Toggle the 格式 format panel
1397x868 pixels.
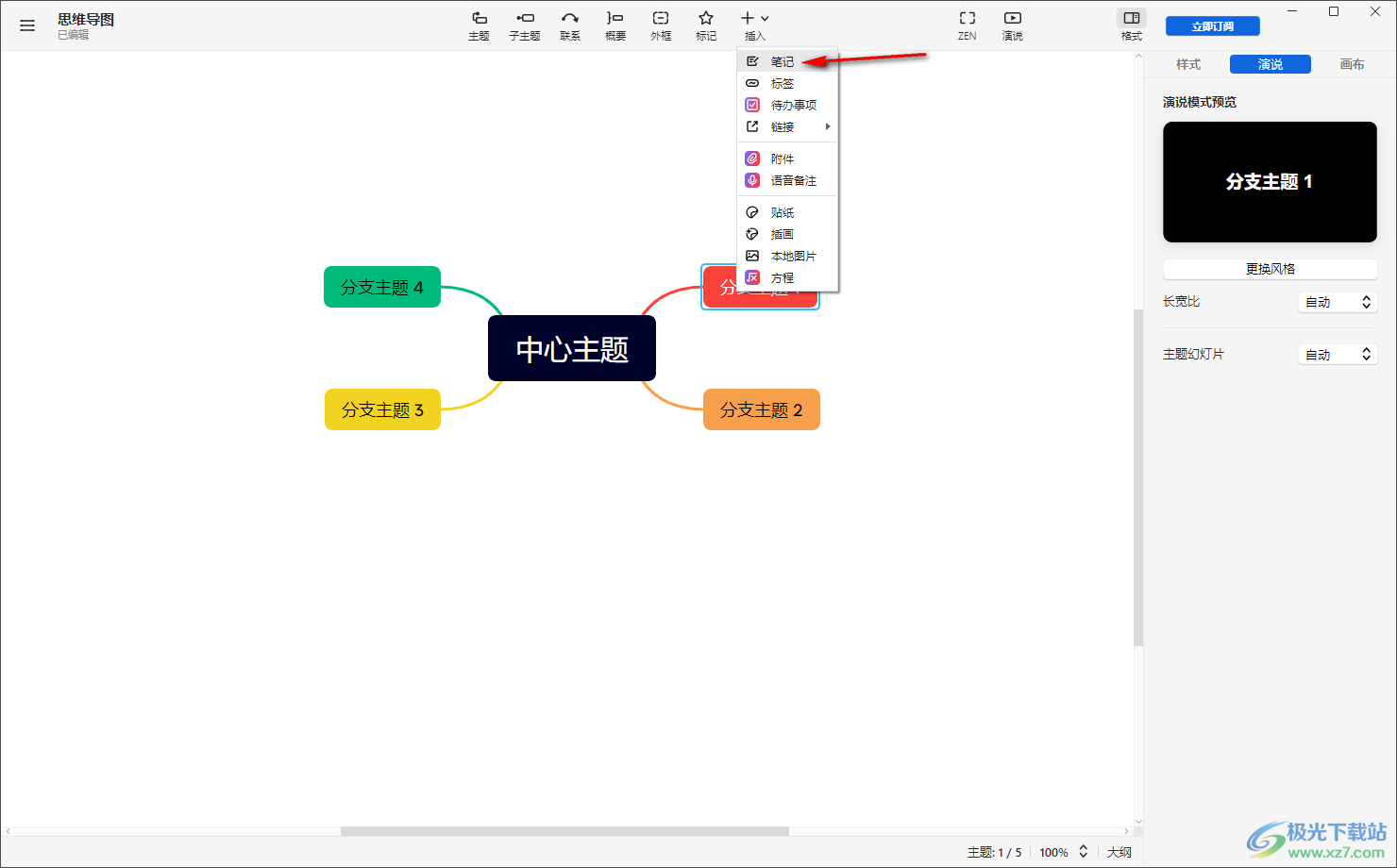click(x=1132, y=25)
